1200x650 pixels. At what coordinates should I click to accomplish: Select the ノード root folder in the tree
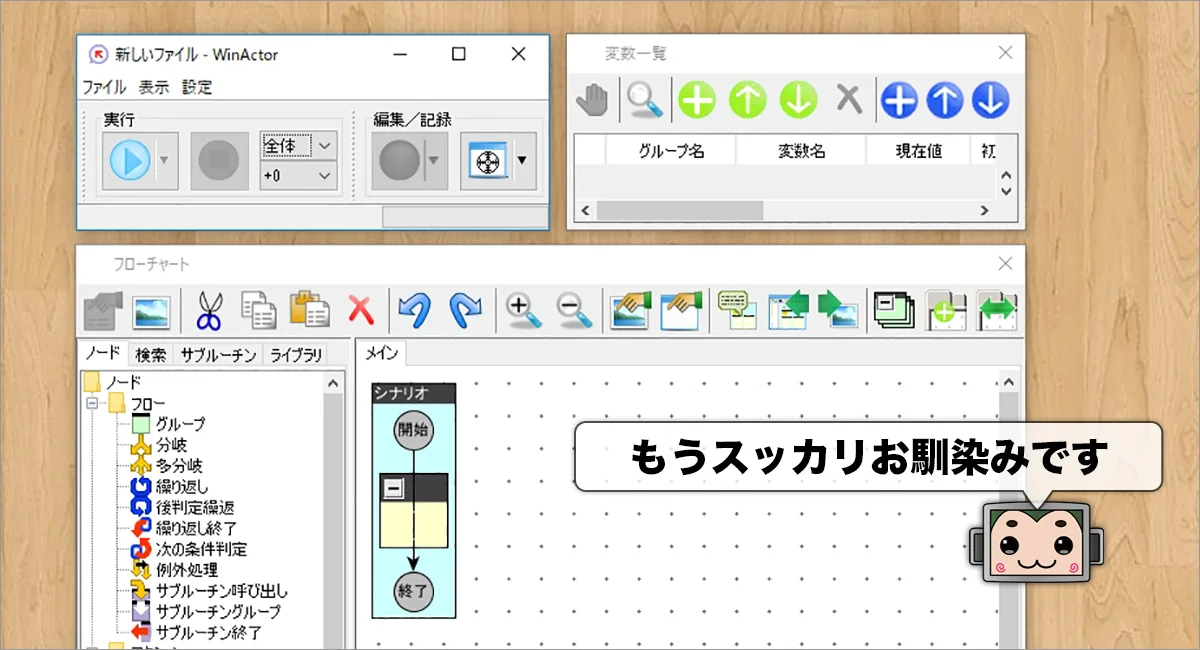(x=124, y=382)
